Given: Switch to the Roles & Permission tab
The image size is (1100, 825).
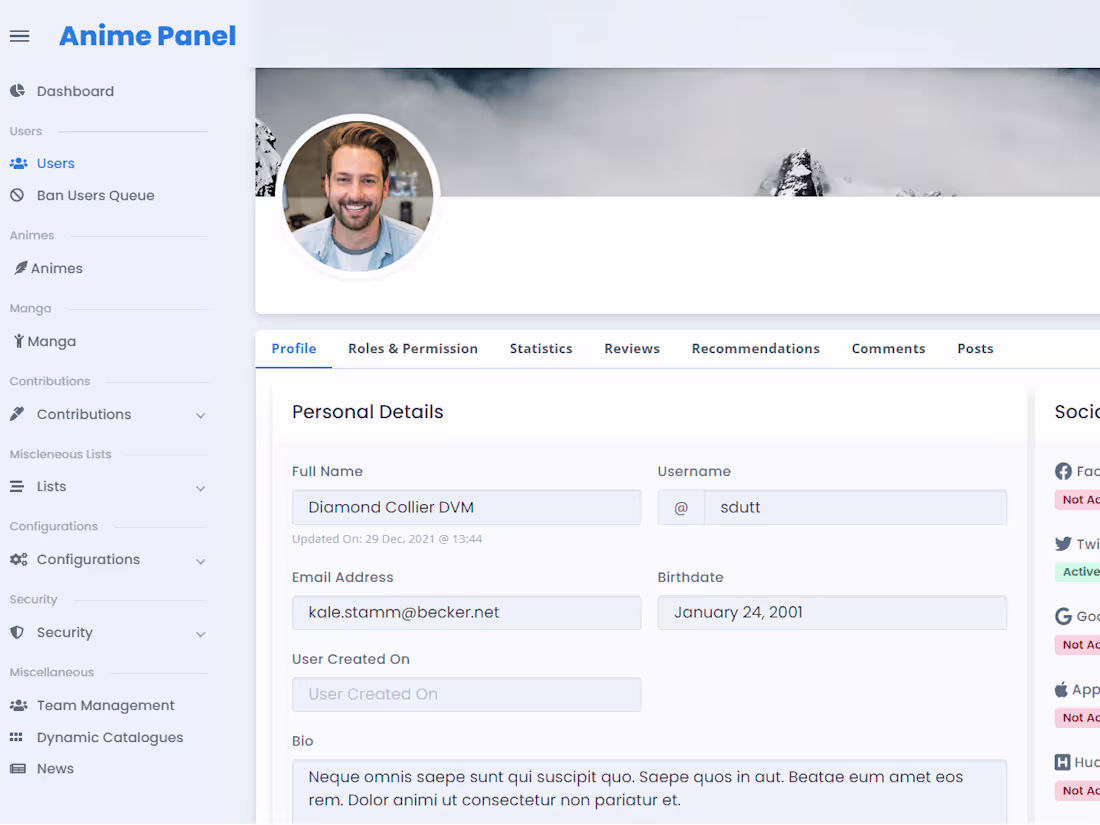Looking at the screenshot, I should click(x=413, y=348).
